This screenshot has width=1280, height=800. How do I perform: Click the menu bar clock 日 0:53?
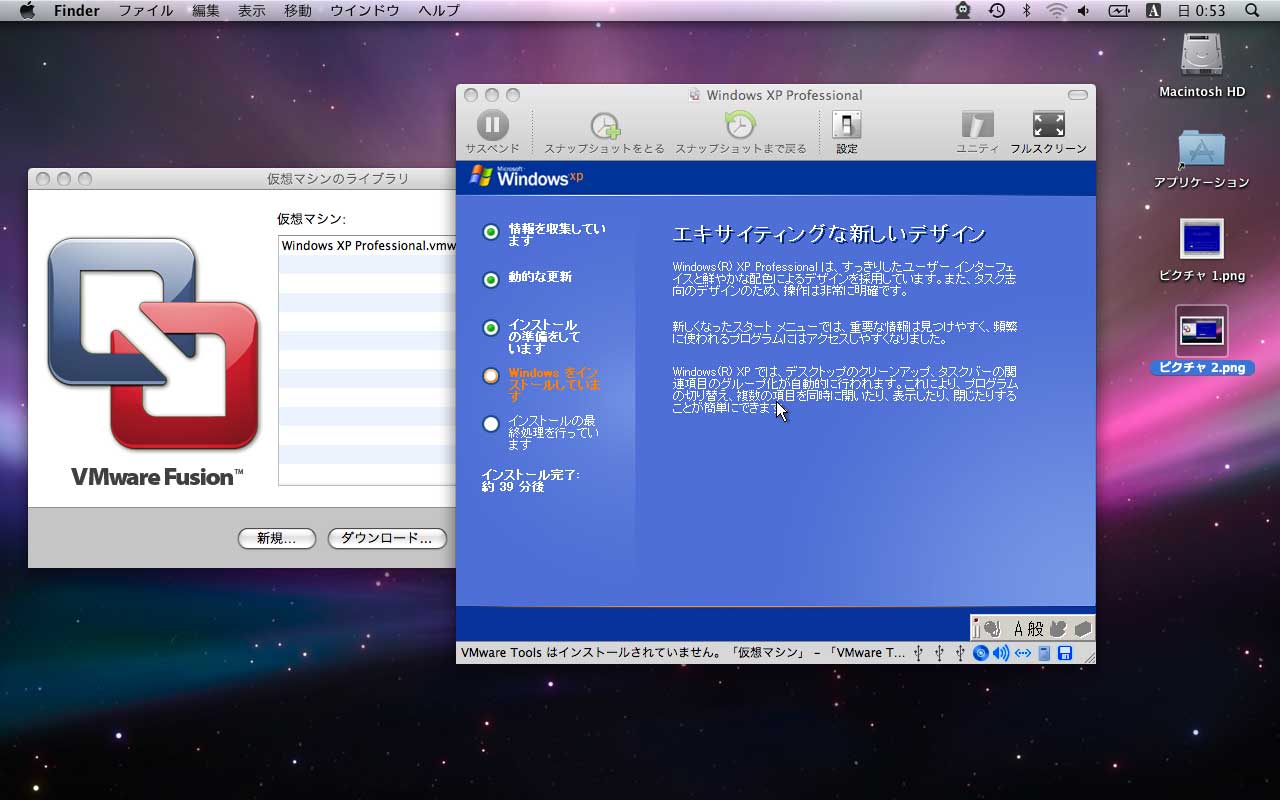1201,10
